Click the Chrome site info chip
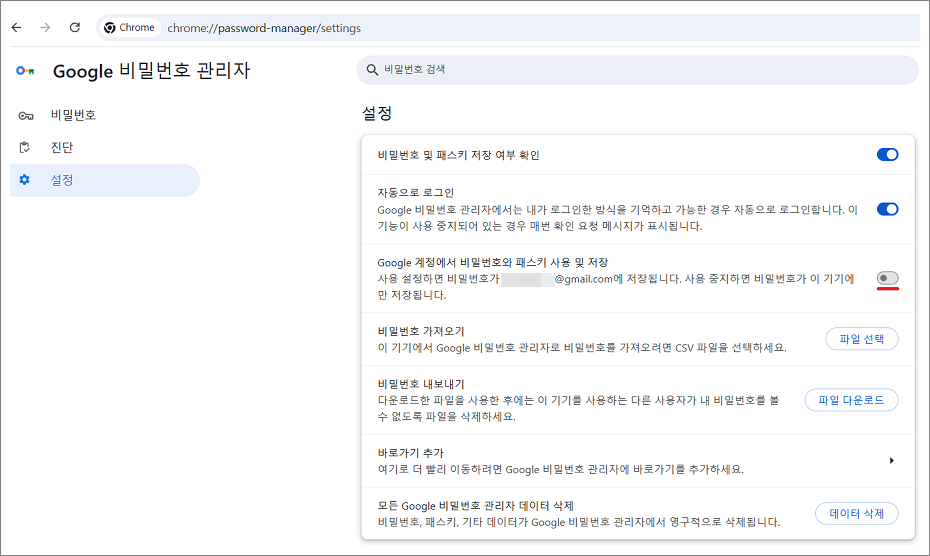The height and width of the screenshot is (556, 930). [x=129, y=28]
